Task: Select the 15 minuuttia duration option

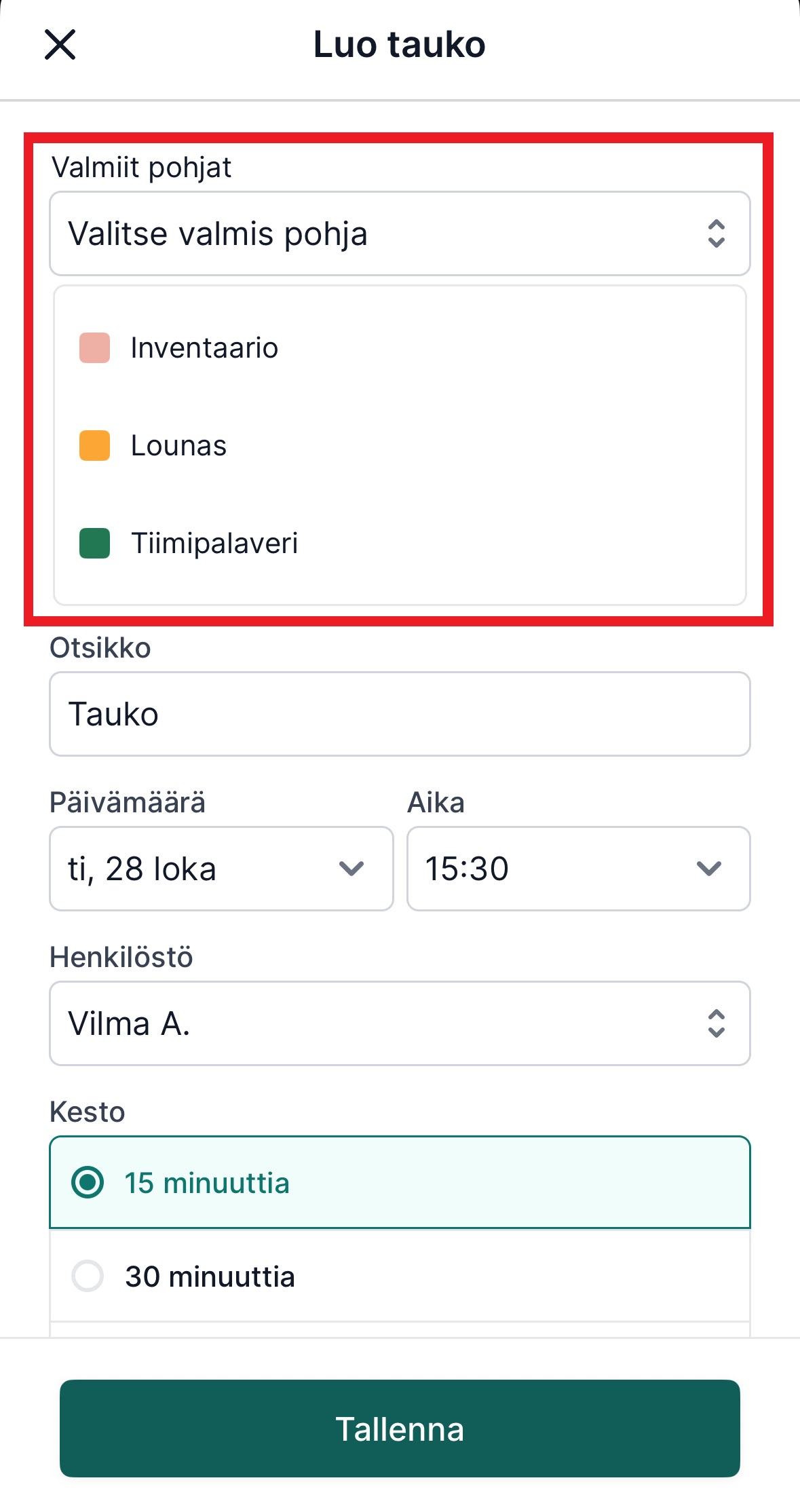Action: click(x=400, y=1182)
